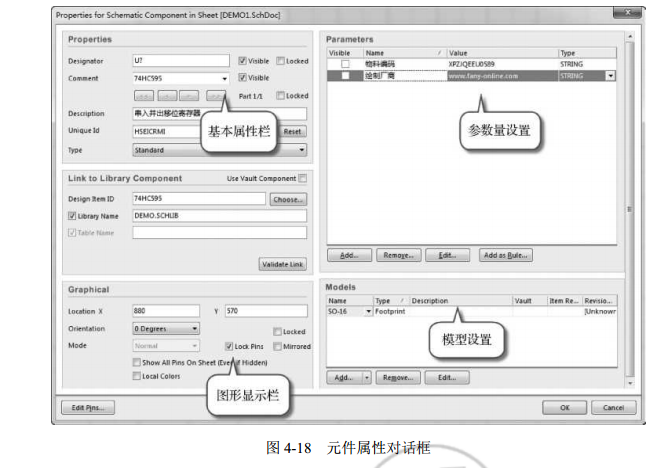660x468 pixels.
Task: Select [Unknown revision cell in Models
Action: pyautogui.click(x=600, y=311)
